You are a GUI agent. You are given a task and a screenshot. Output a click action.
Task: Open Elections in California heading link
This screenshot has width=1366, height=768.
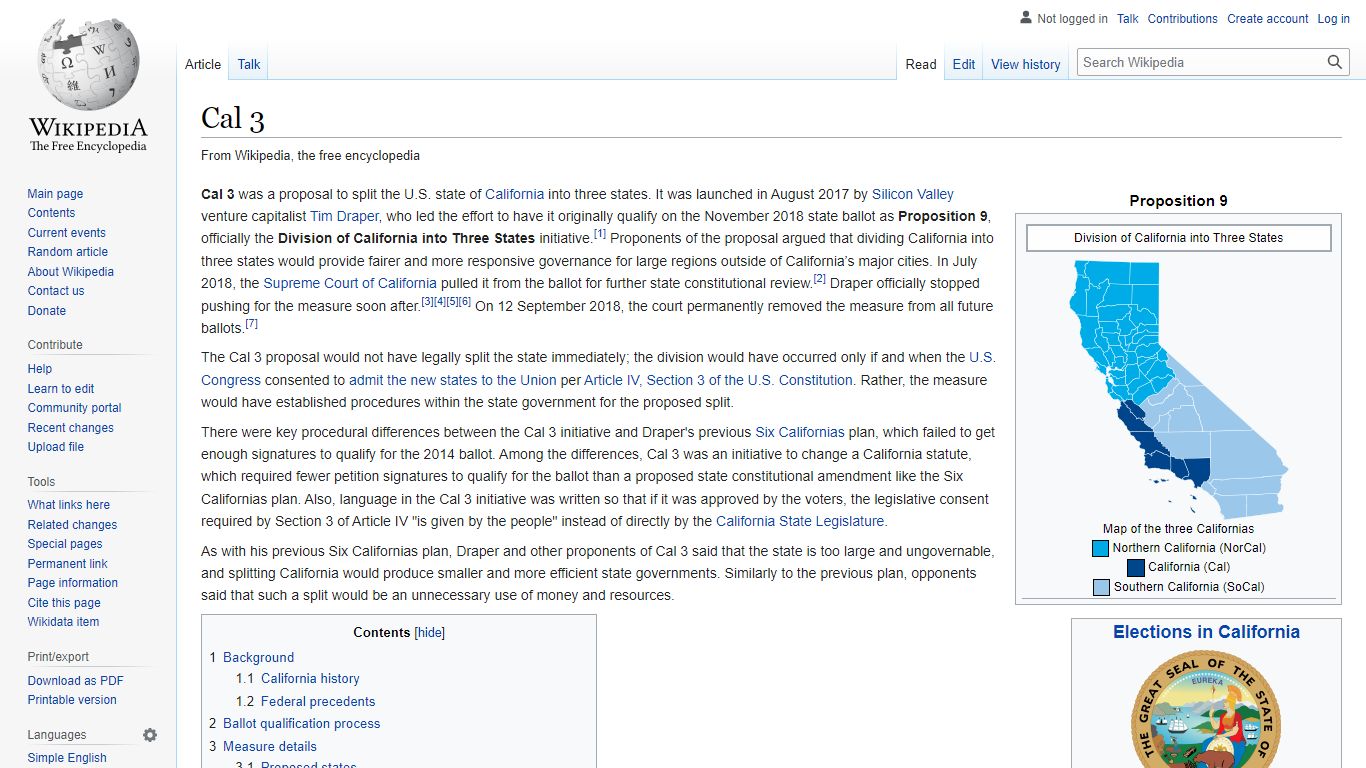coord(1206,632)
